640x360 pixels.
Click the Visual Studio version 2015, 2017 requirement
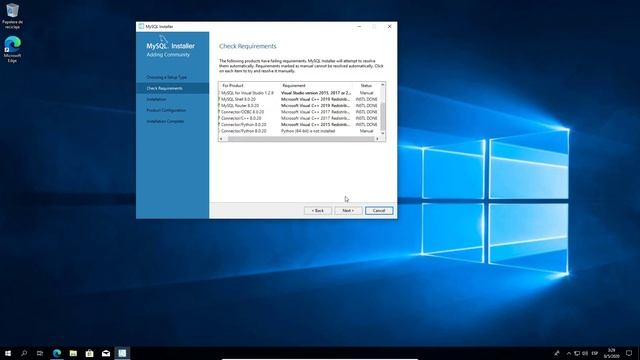point(316,93)
